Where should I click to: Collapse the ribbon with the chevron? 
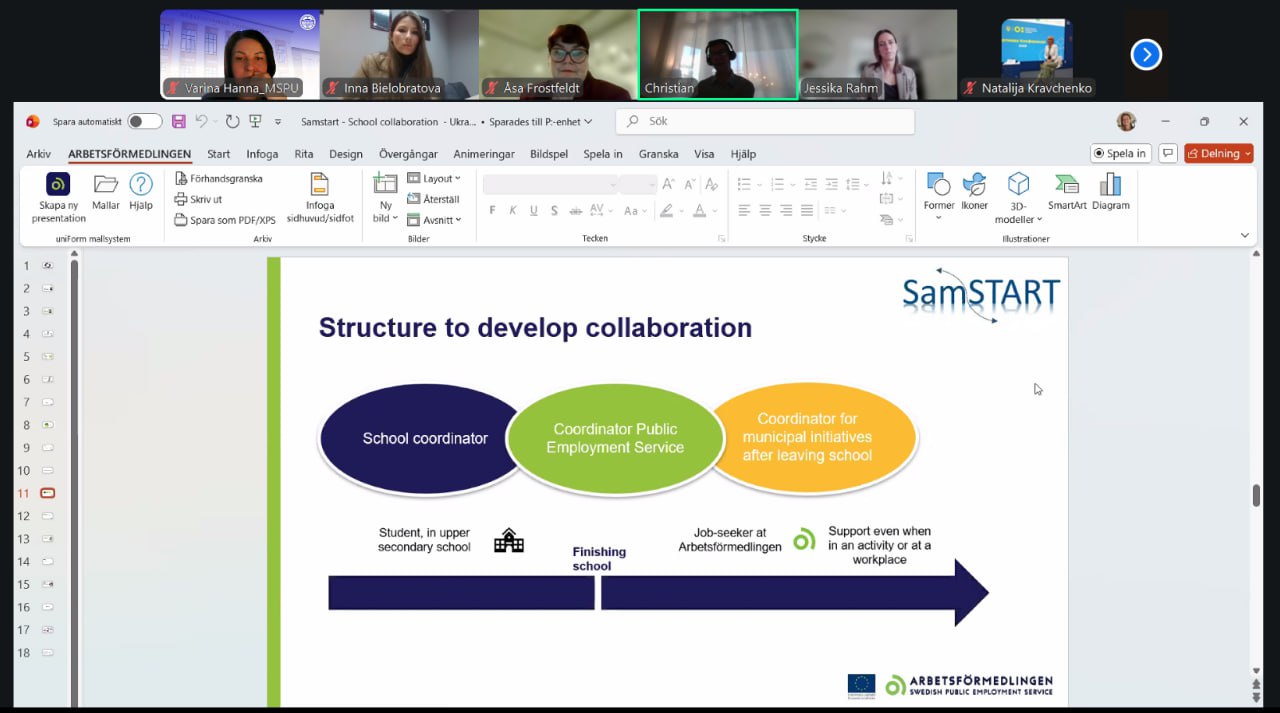pyautogui.click(x=1245, y=236)
